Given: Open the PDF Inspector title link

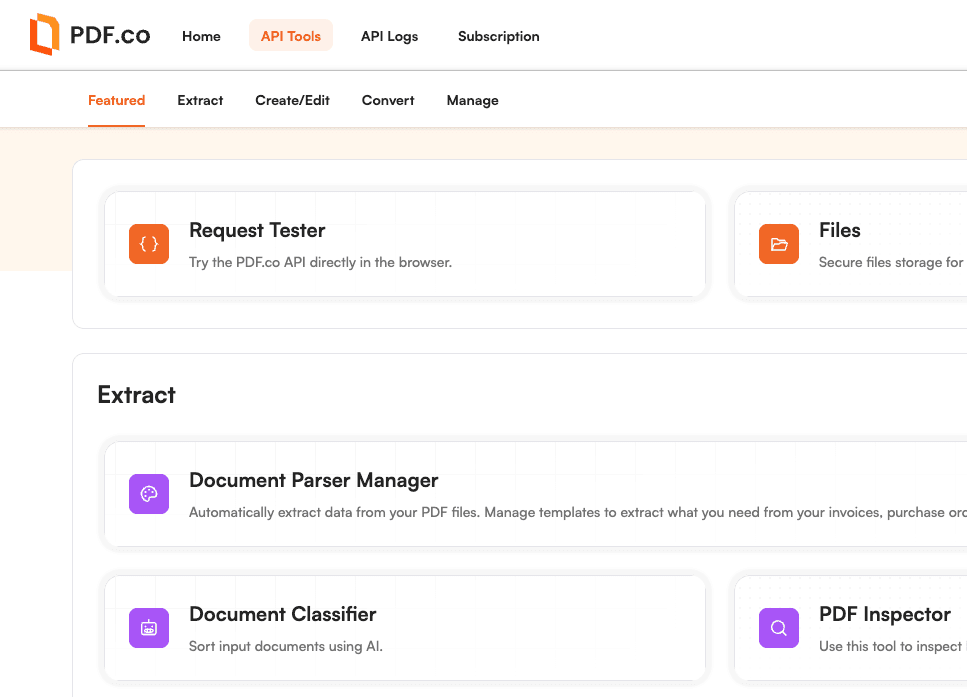Looking at the screenshot, I should click(884, 614).
